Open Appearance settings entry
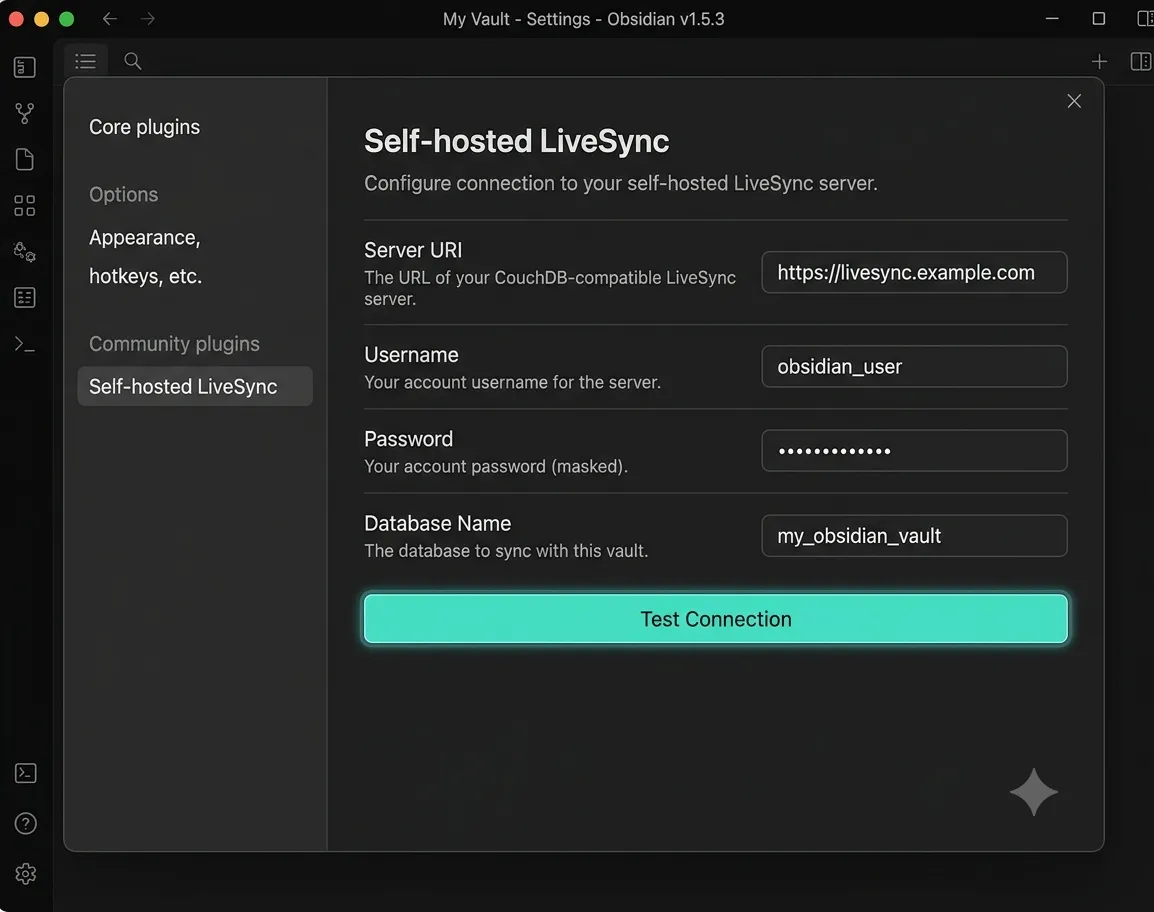 pos(144,238)
